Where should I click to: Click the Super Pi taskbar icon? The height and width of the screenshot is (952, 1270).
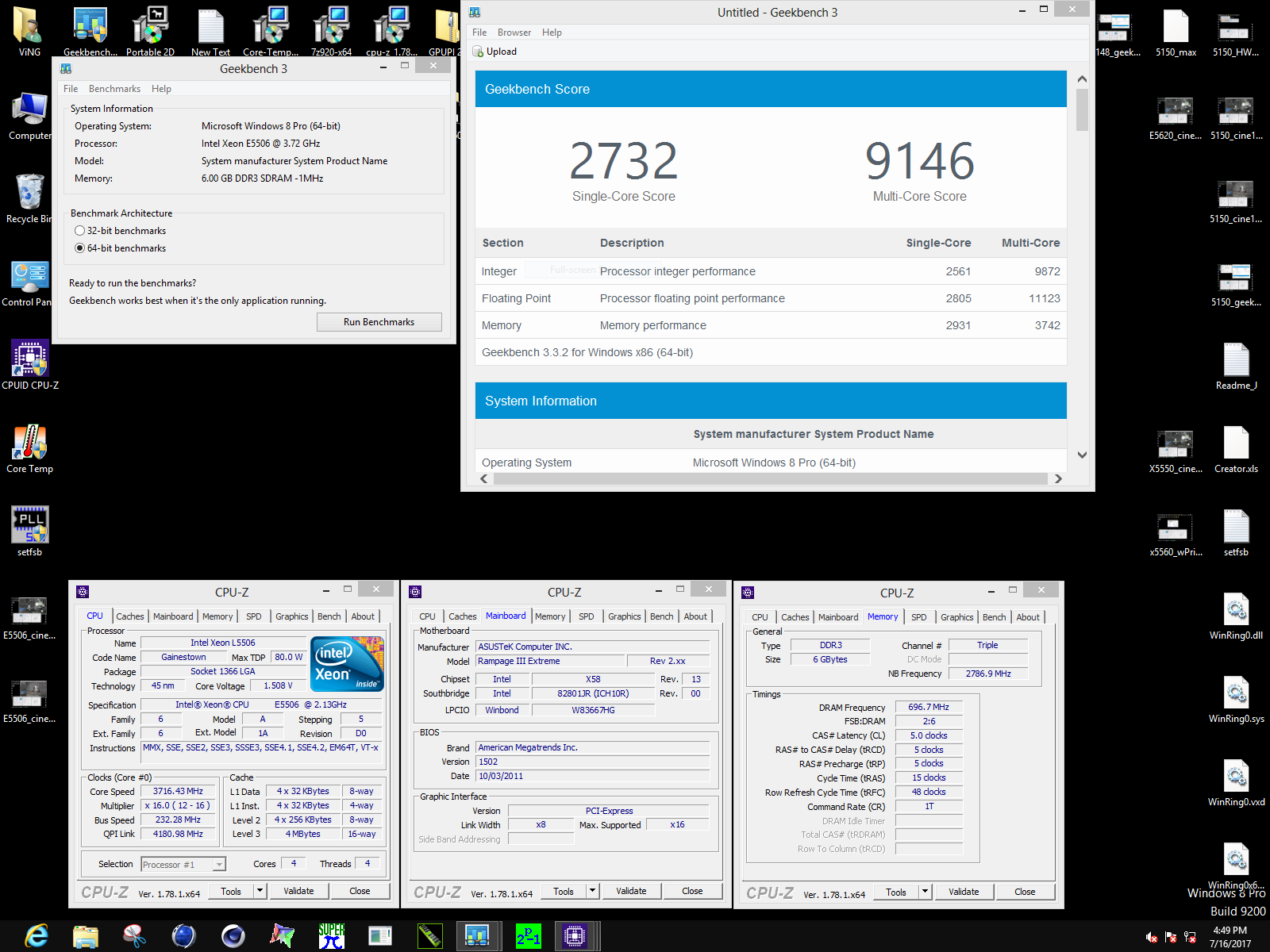coord(331,936)
